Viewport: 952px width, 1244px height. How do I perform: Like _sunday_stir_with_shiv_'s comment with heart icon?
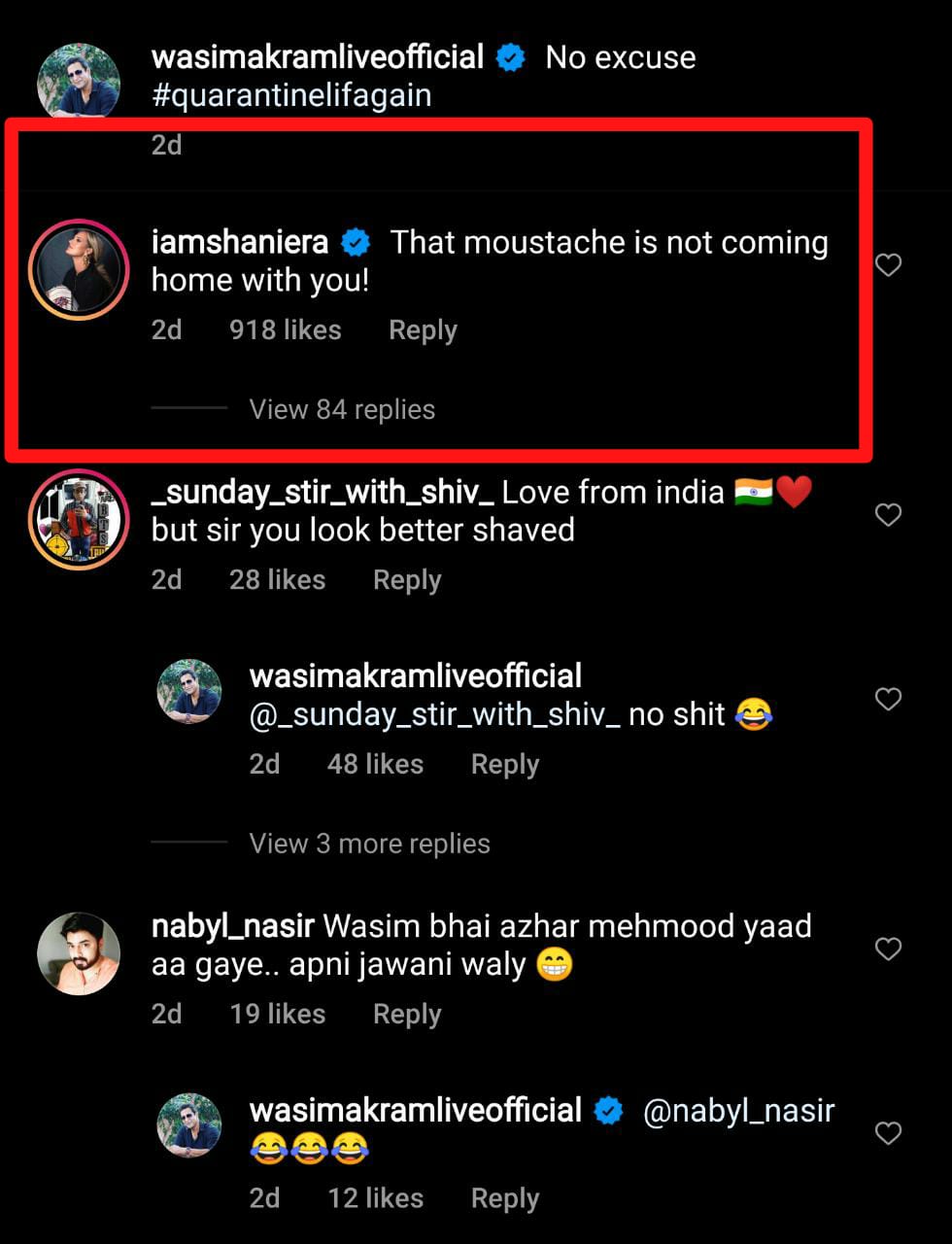click(888, 514)
